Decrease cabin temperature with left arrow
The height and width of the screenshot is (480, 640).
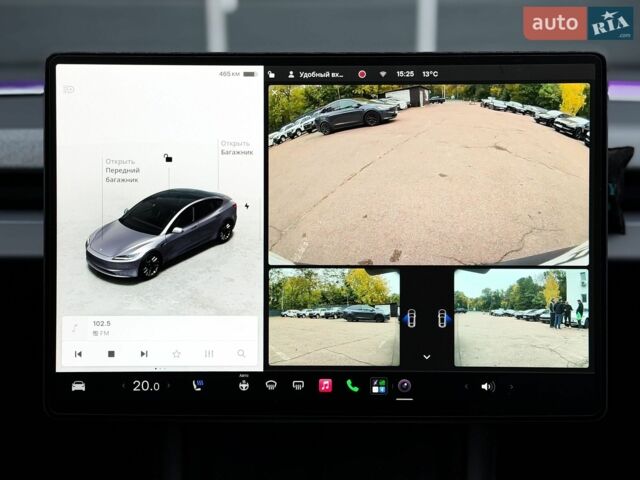(123, 386)
